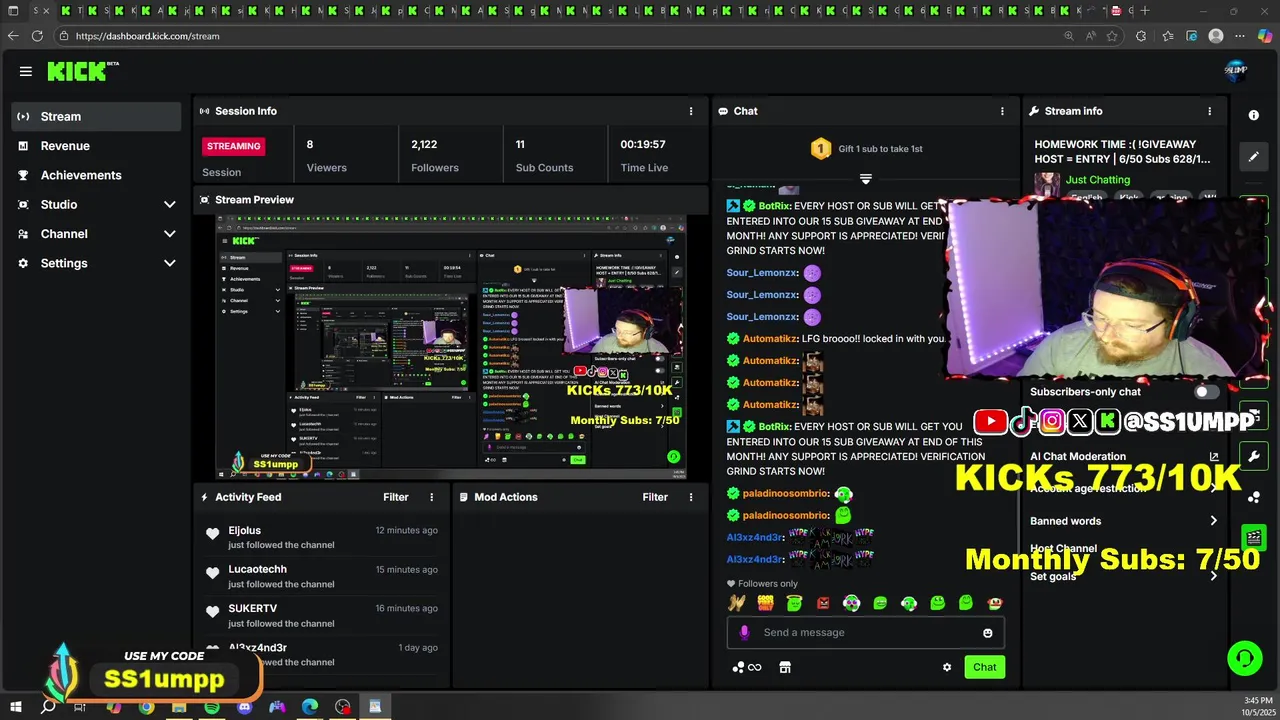Click the purple microphone icon
1280x720 pixels.
pos(744,633)
